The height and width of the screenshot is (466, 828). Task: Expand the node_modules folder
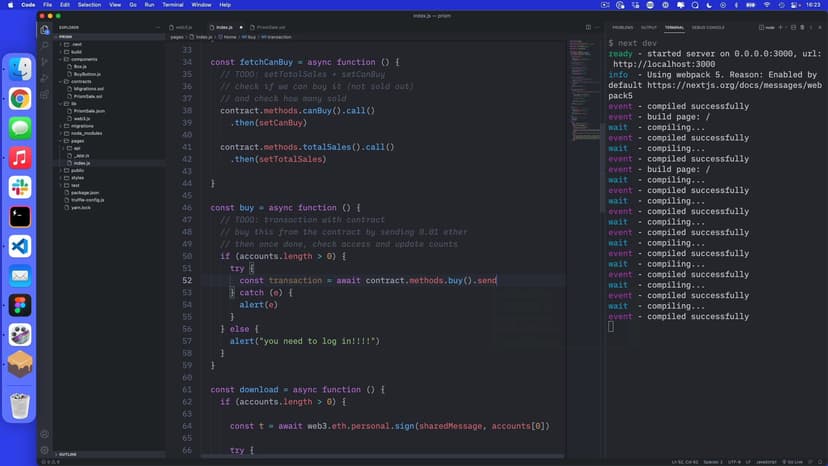(85, 133)
